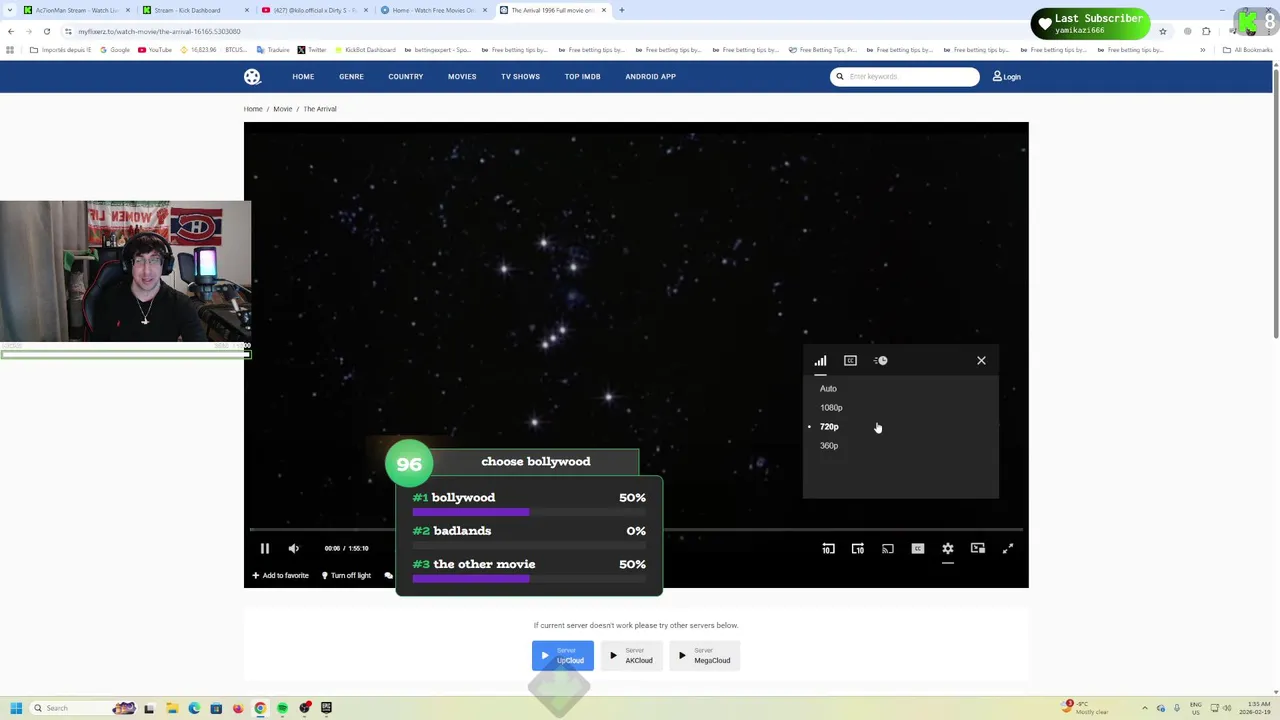Click the video progress bar
1280x720 pixels.
tap(636, 529)
